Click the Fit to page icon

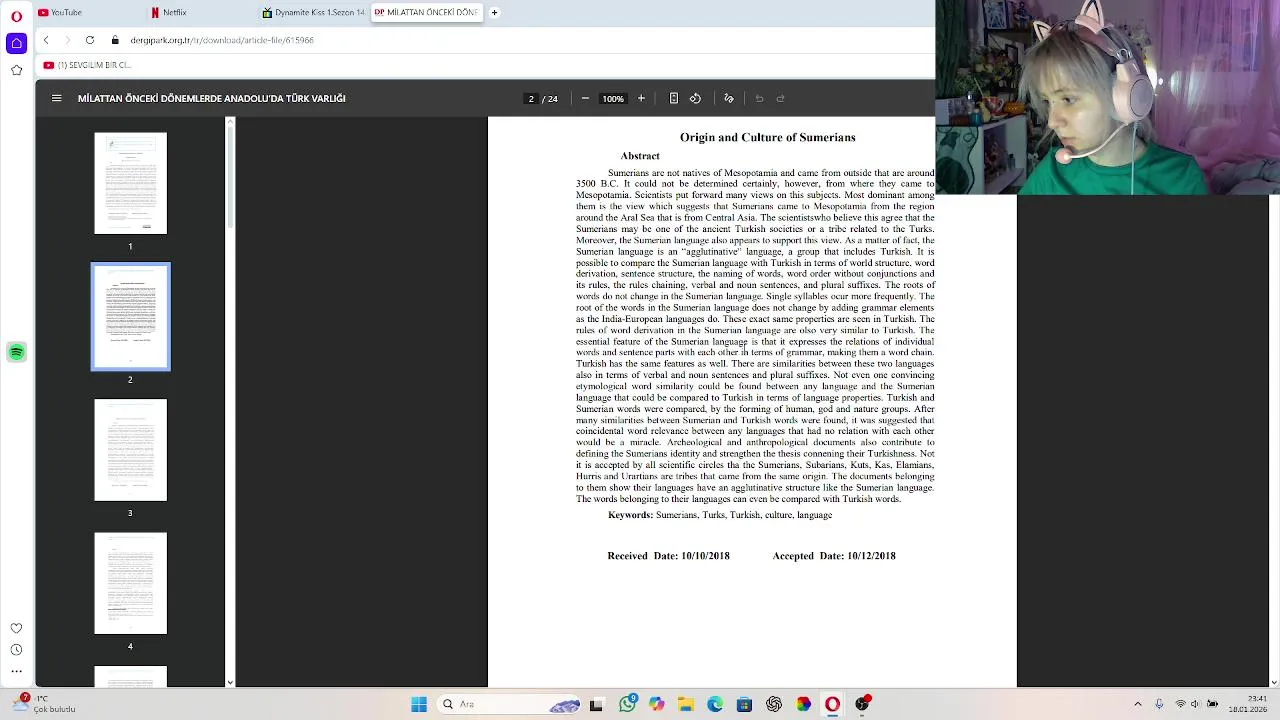pyautogui.click(x=674, y=98)
